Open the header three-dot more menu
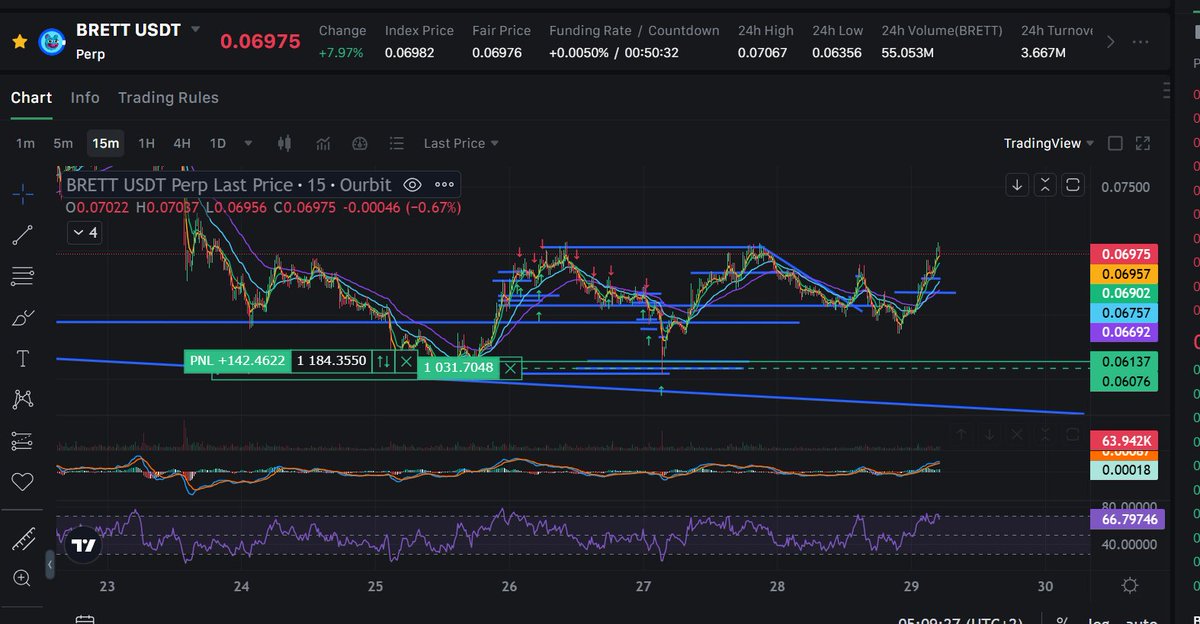 point(1140,42)
